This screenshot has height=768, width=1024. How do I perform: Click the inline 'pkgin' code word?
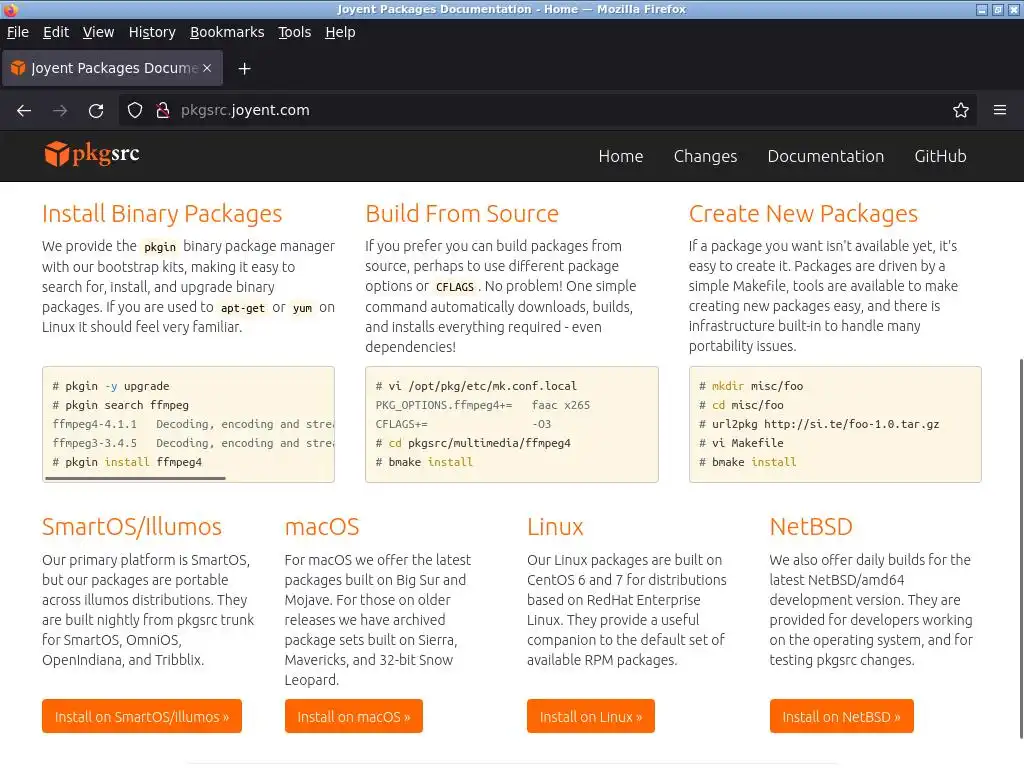[x=160, y=247]
